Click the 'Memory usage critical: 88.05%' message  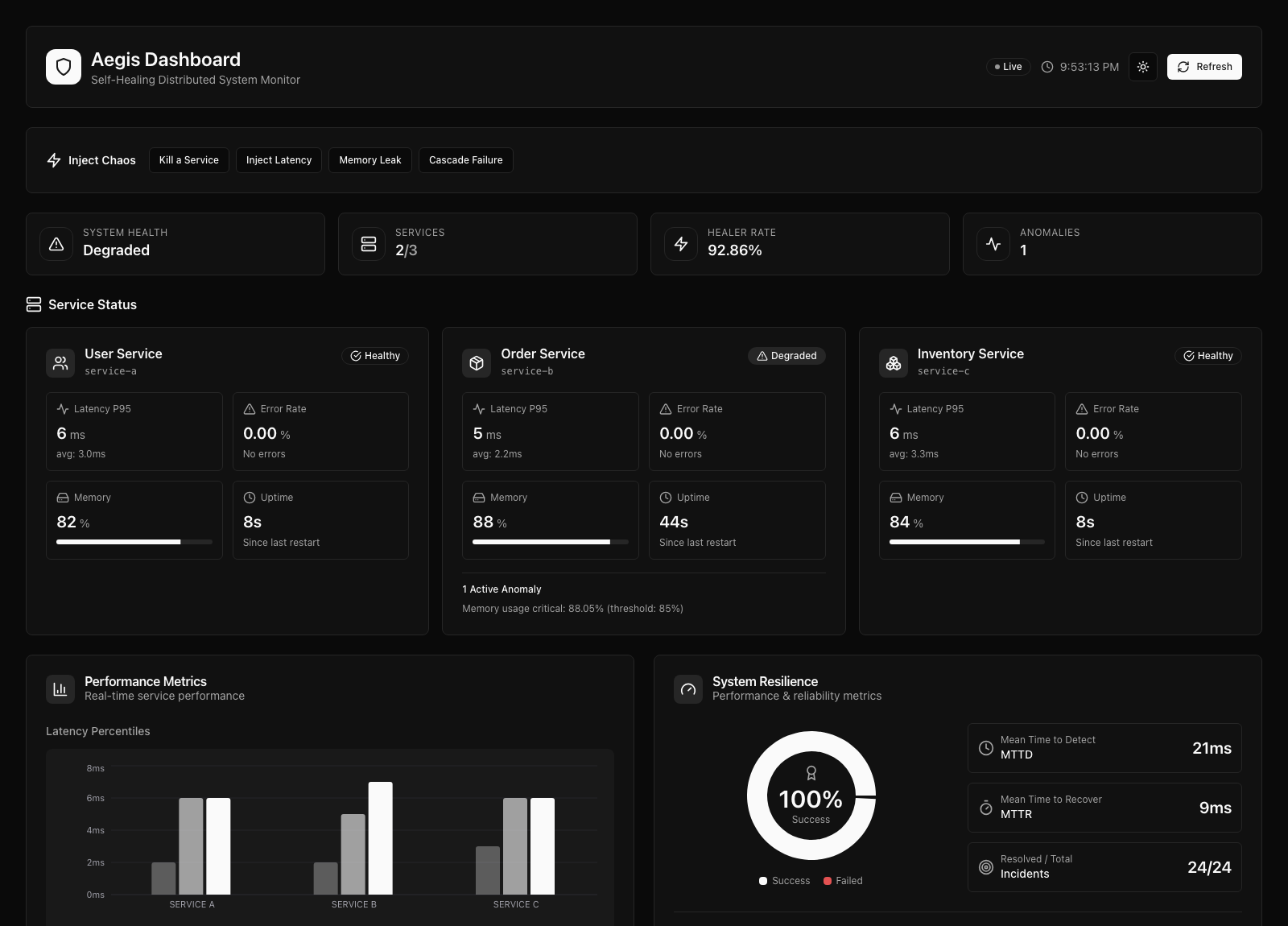(572, 609)
